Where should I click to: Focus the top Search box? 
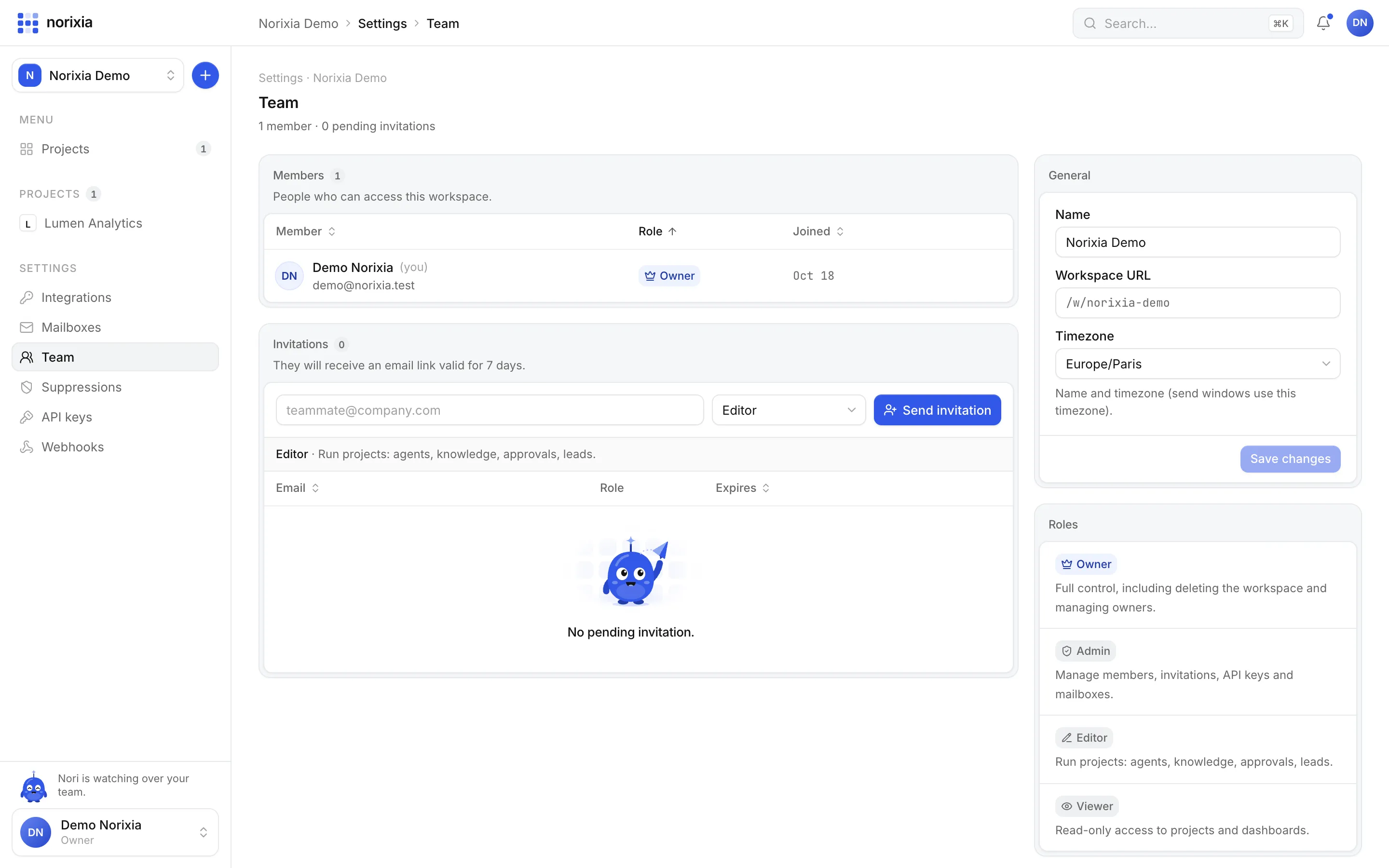(1187, 24)
